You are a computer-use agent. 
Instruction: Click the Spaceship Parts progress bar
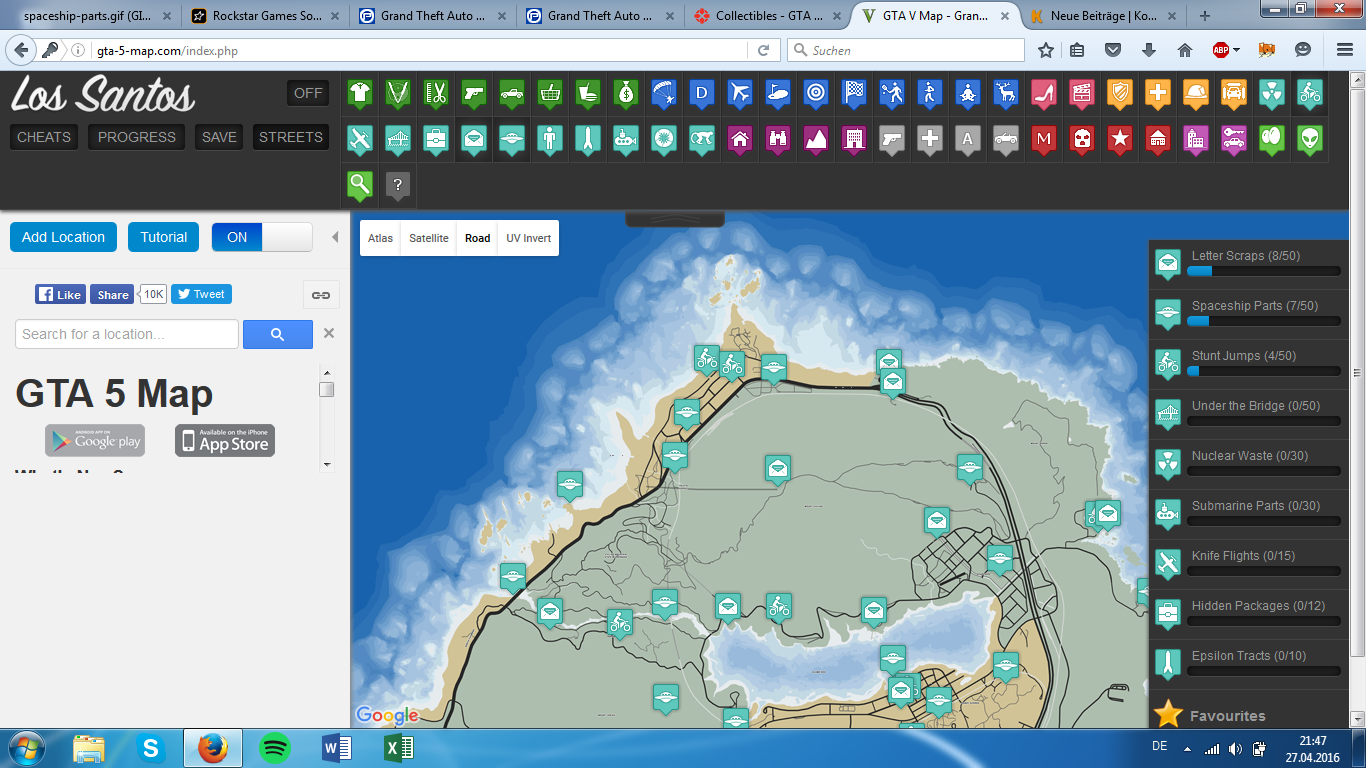(1264, 321)
